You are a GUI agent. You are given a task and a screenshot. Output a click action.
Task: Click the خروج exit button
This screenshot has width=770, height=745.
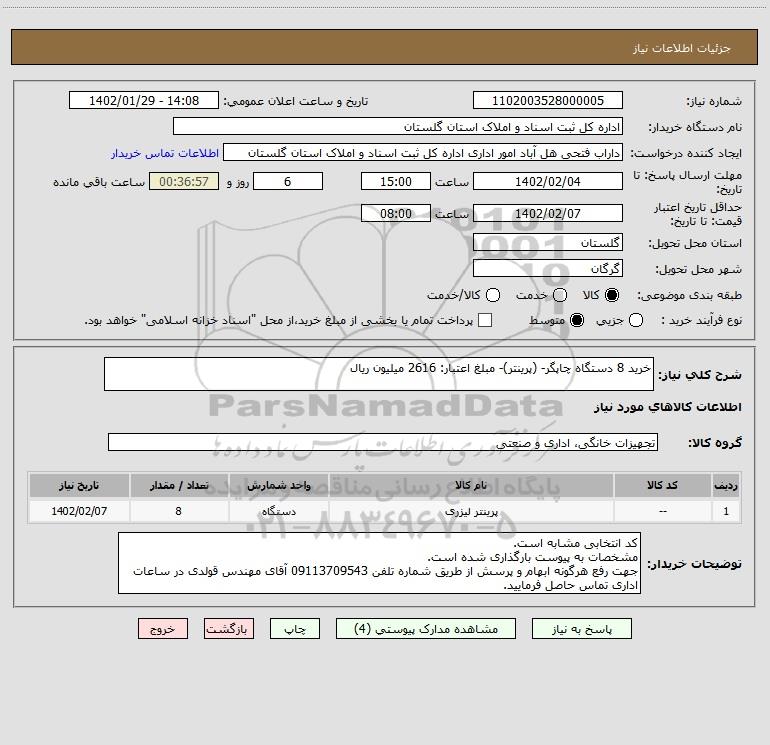163,629
